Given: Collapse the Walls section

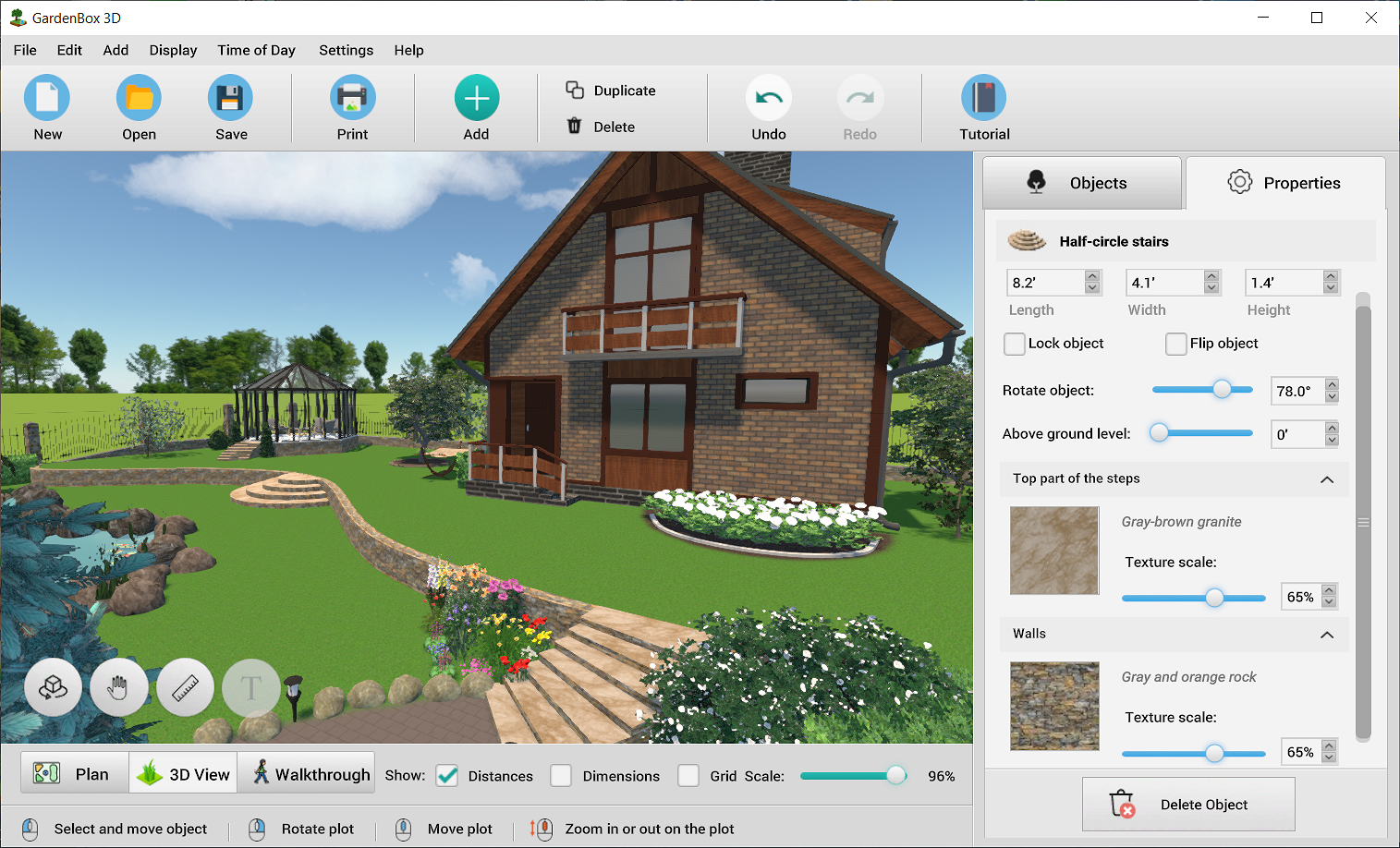Looking at the screenshot, I should [x=1327, y=635].
